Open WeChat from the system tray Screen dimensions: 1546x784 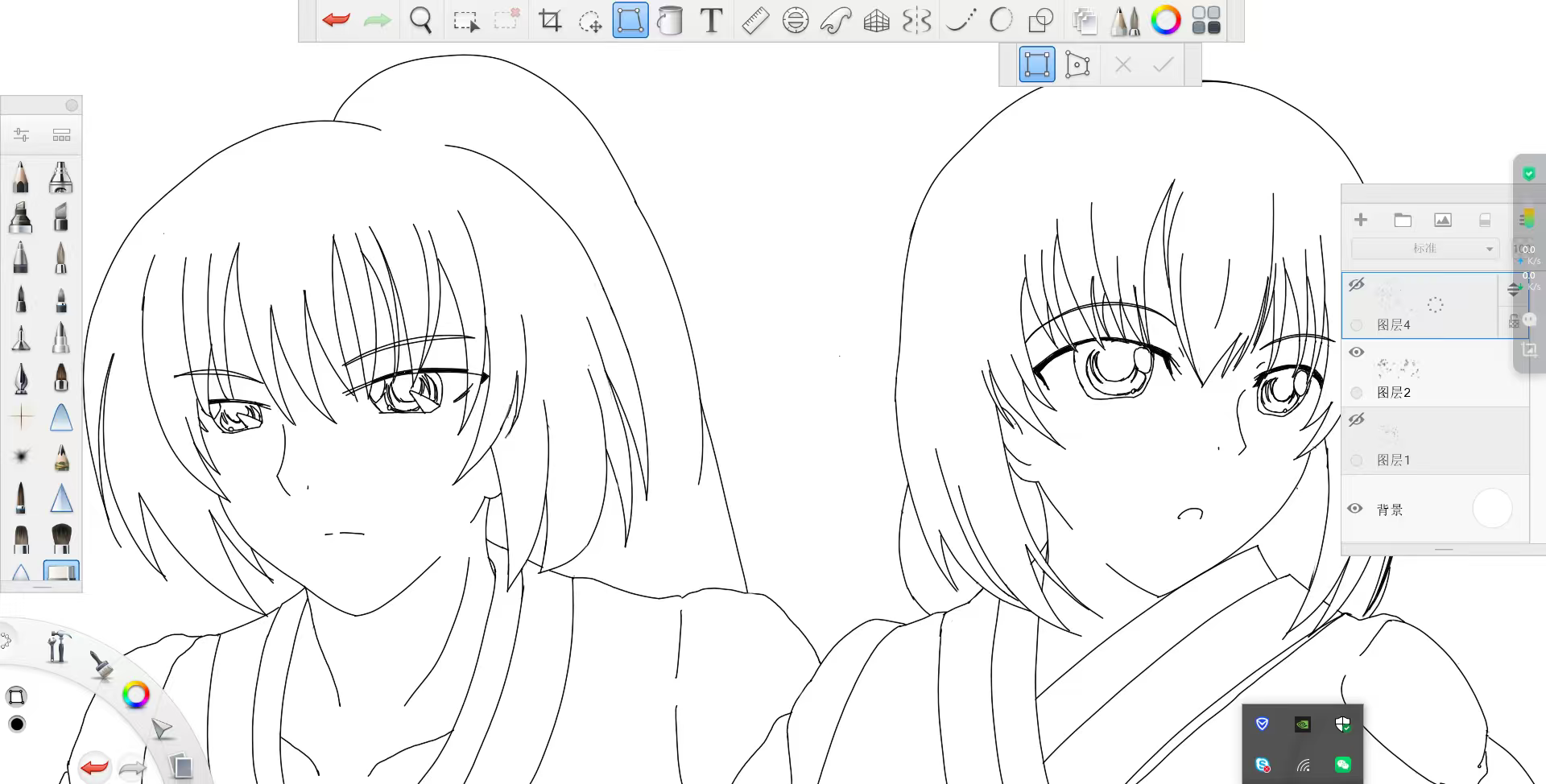1342,764
